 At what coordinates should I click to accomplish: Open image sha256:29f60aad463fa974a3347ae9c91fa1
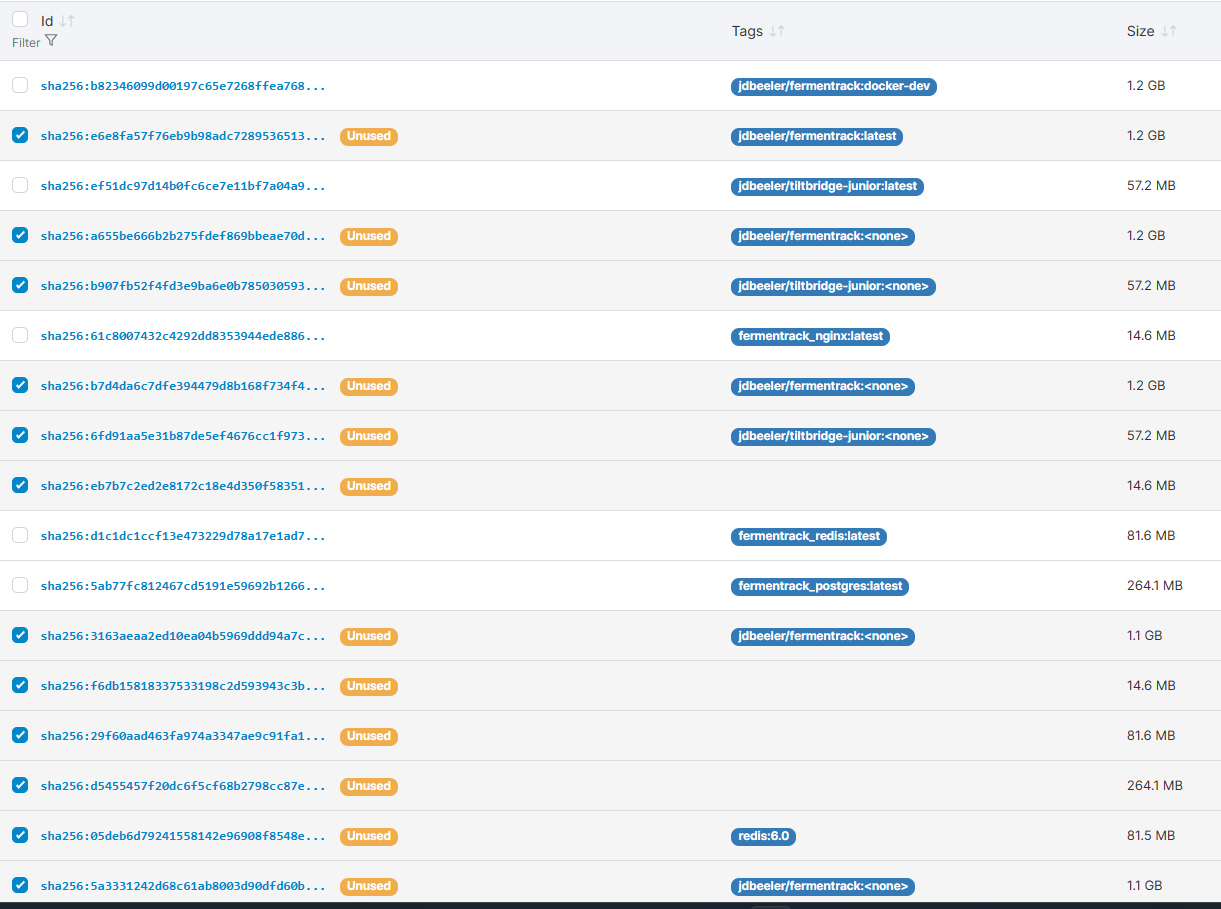183,736
